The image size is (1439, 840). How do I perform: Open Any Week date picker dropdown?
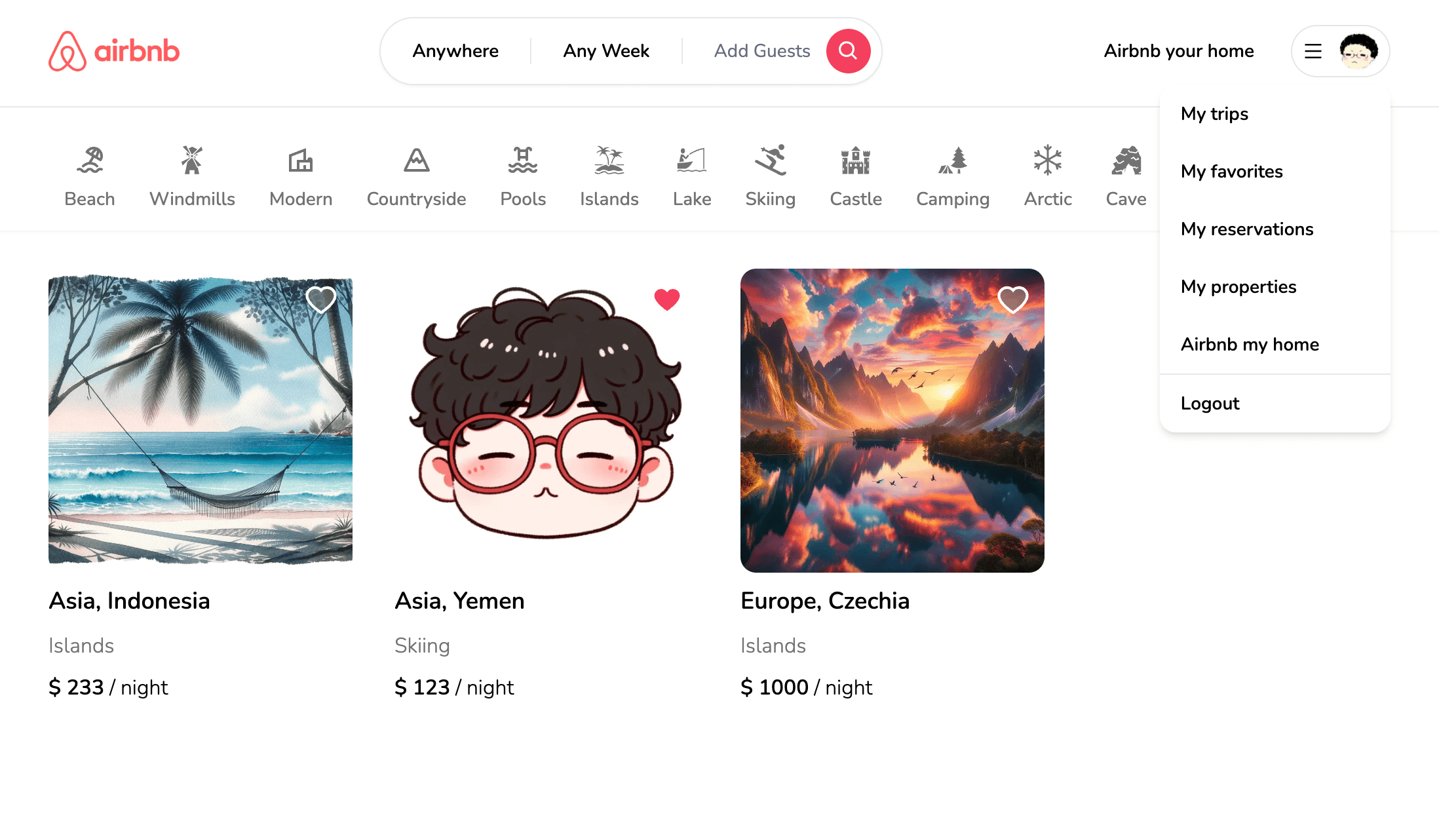pyautogui.click(x=606, y=51)
